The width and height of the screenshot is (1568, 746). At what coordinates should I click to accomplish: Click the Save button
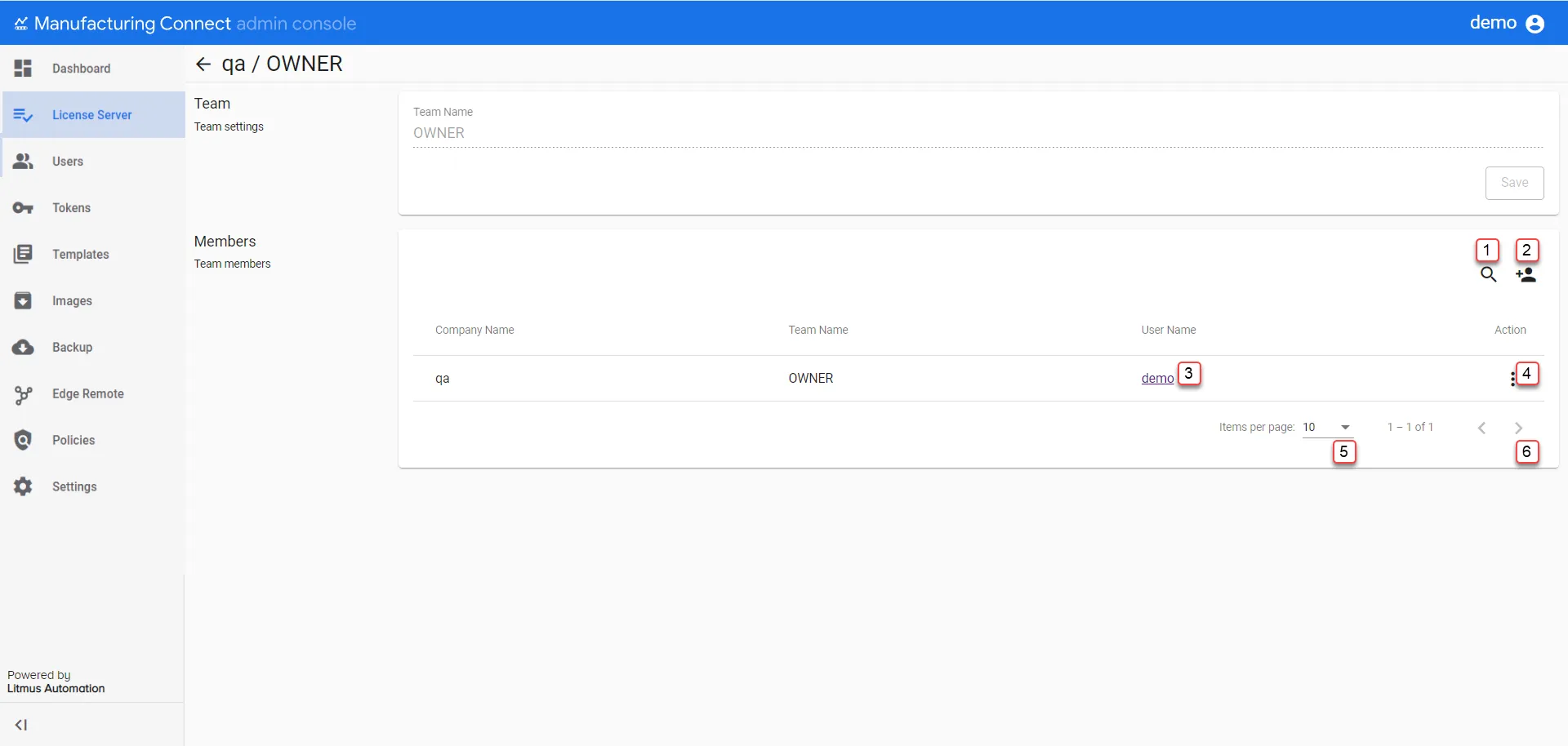click(1514, 183)
